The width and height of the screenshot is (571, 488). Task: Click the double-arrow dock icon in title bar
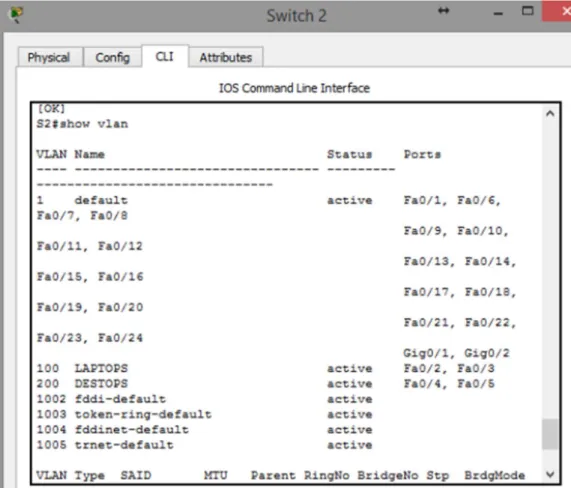(x=443, y=11)
